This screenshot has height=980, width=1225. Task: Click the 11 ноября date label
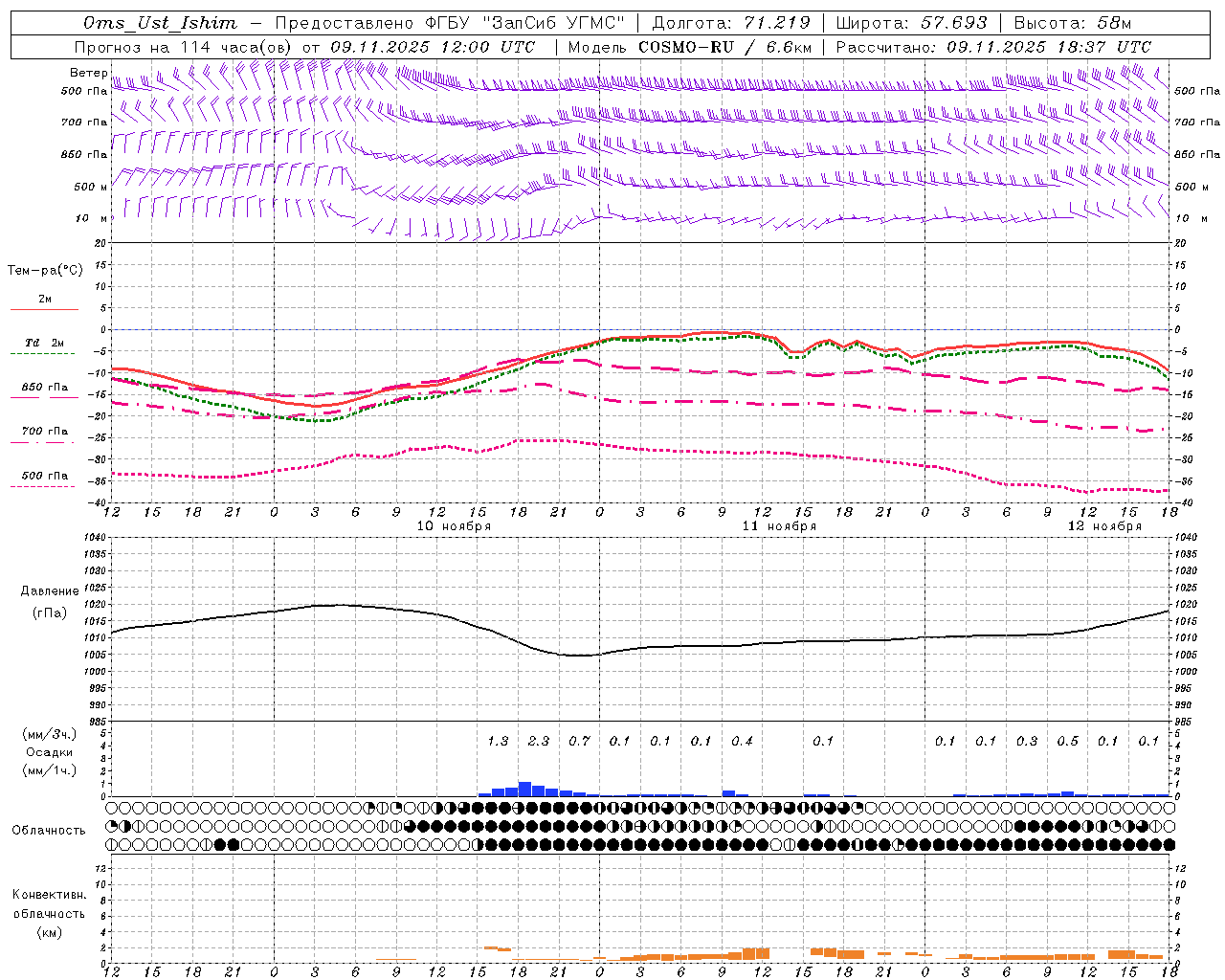coord(779,526)
